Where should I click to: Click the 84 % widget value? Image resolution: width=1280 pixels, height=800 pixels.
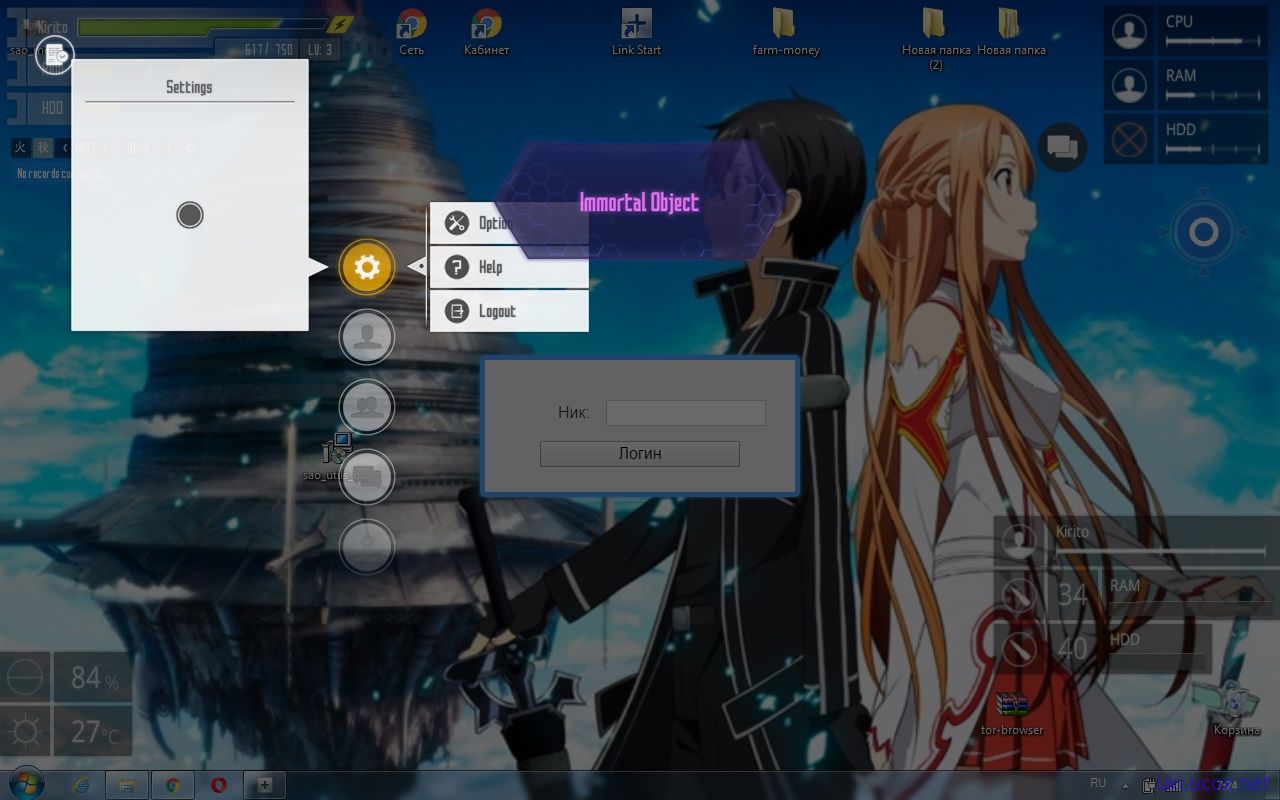click(x=93, y=678)
